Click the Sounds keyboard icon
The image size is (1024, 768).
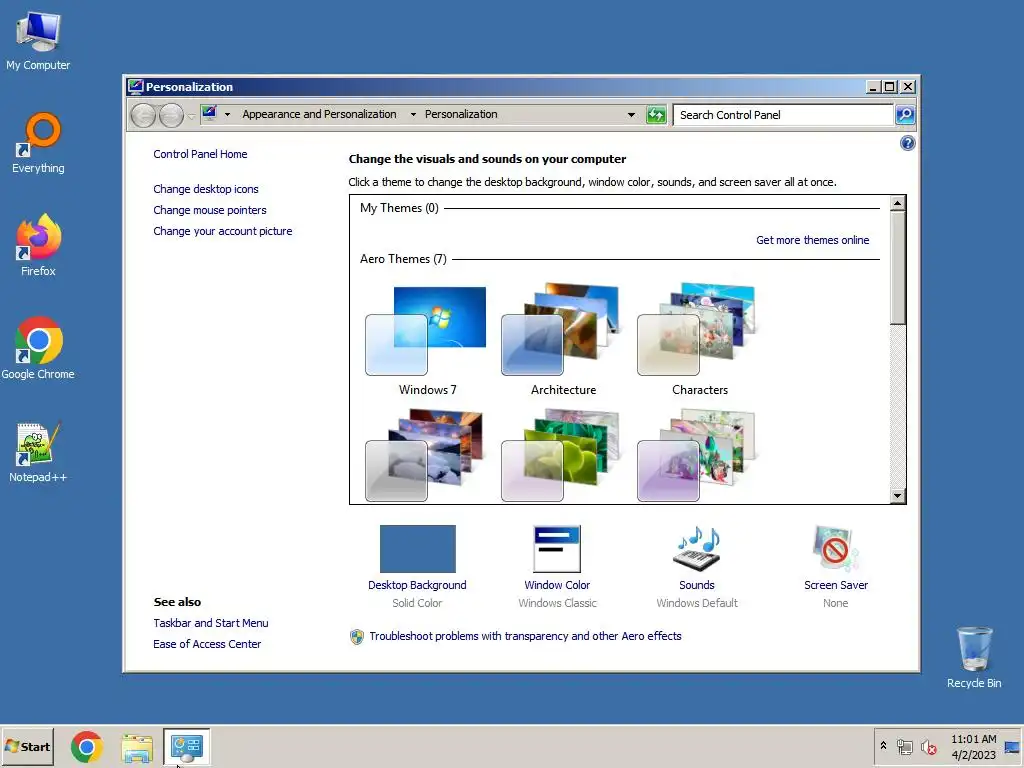click(x=697, y=549)
